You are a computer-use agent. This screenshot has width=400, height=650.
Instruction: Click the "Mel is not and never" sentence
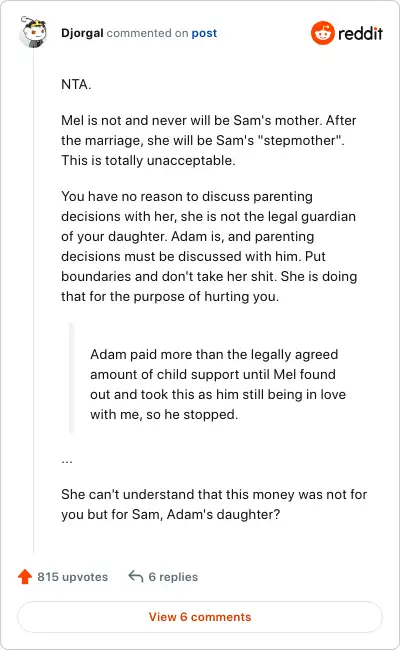tap(209, 130)
